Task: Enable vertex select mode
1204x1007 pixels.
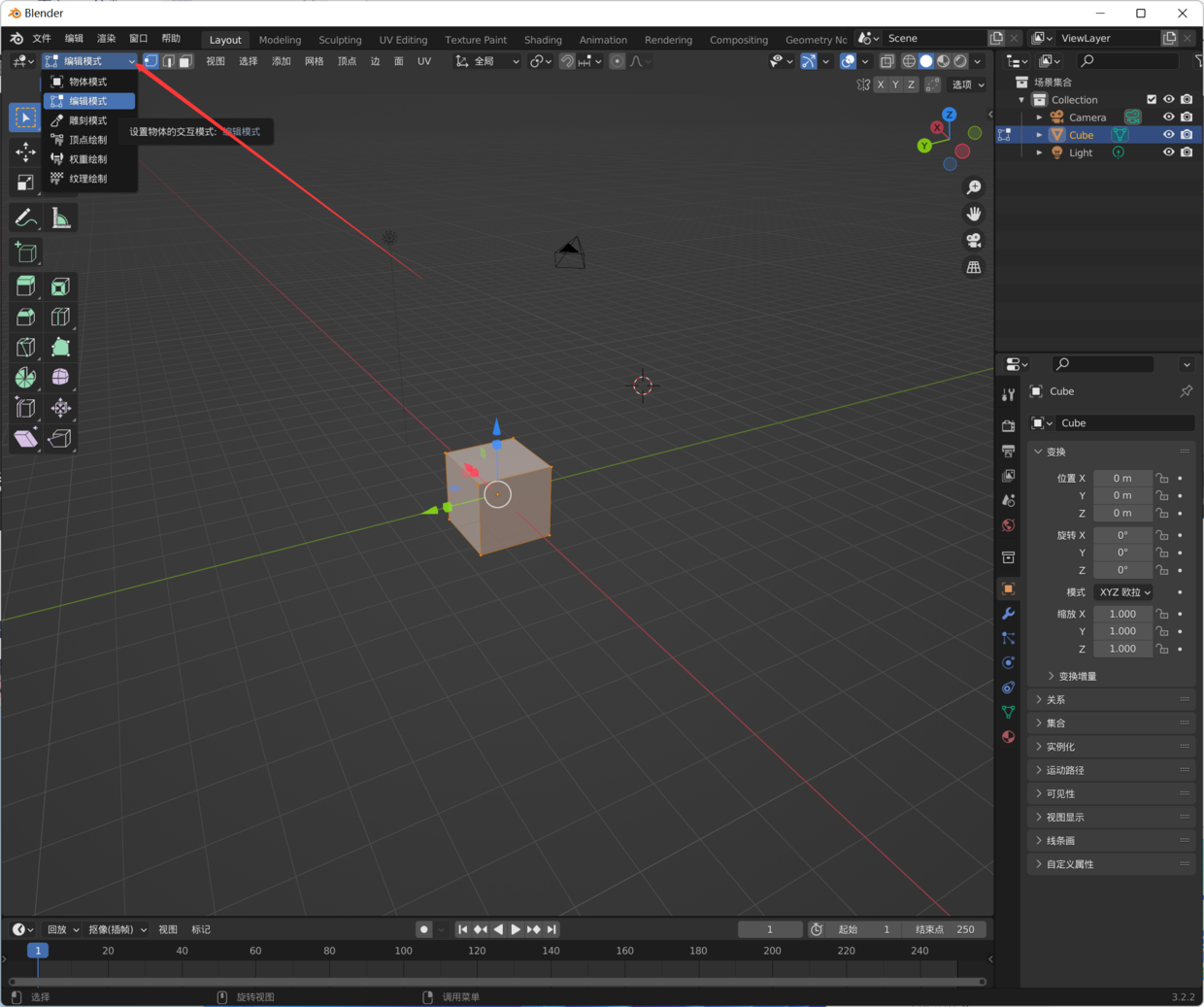Action: (x=150, y=61)
